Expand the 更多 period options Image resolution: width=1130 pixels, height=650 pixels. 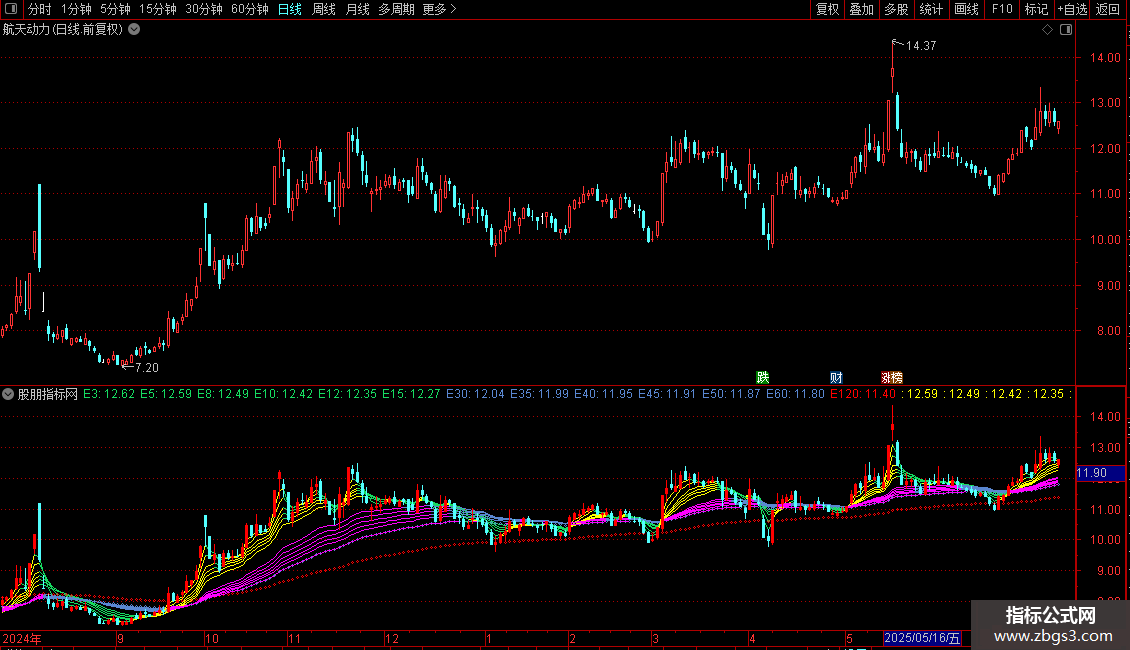click(439, 9)
